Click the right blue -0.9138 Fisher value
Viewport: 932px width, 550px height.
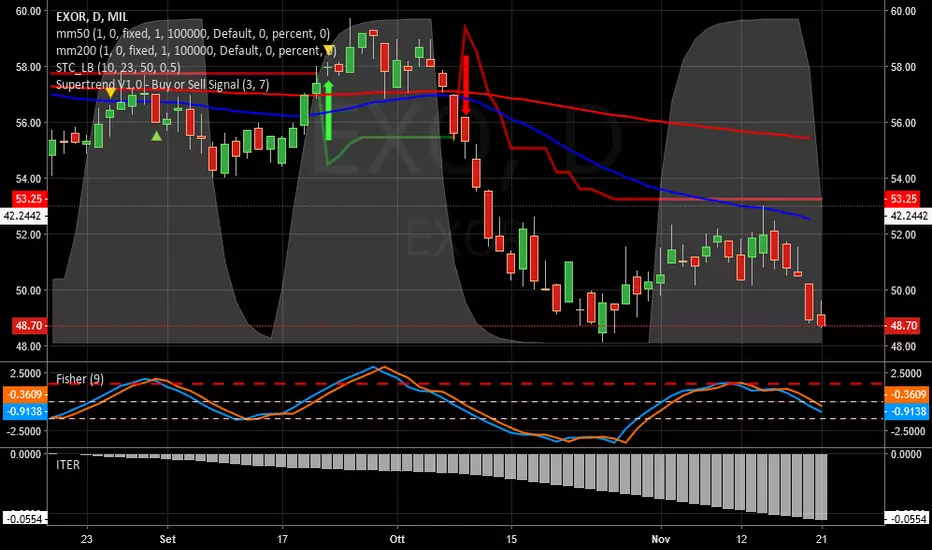(906, 411)
